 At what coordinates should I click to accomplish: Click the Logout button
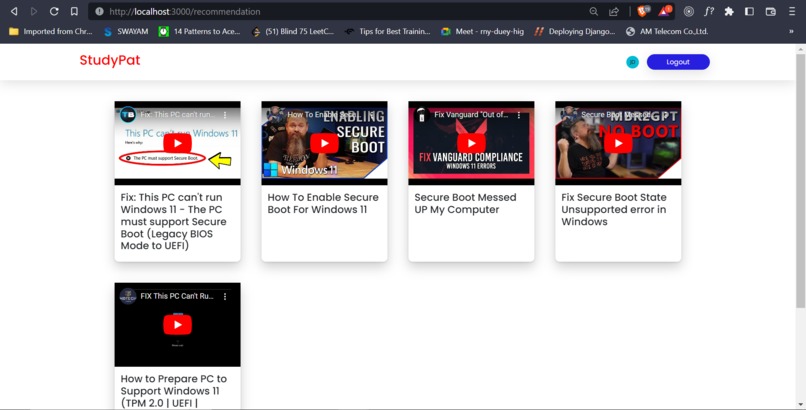point(678,62)
